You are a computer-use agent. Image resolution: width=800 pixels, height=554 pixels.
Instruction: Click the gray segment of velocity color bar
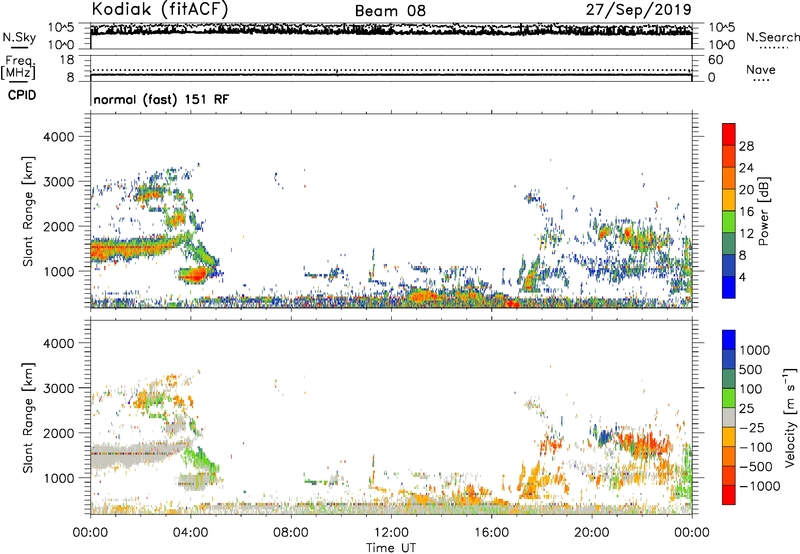729,418
